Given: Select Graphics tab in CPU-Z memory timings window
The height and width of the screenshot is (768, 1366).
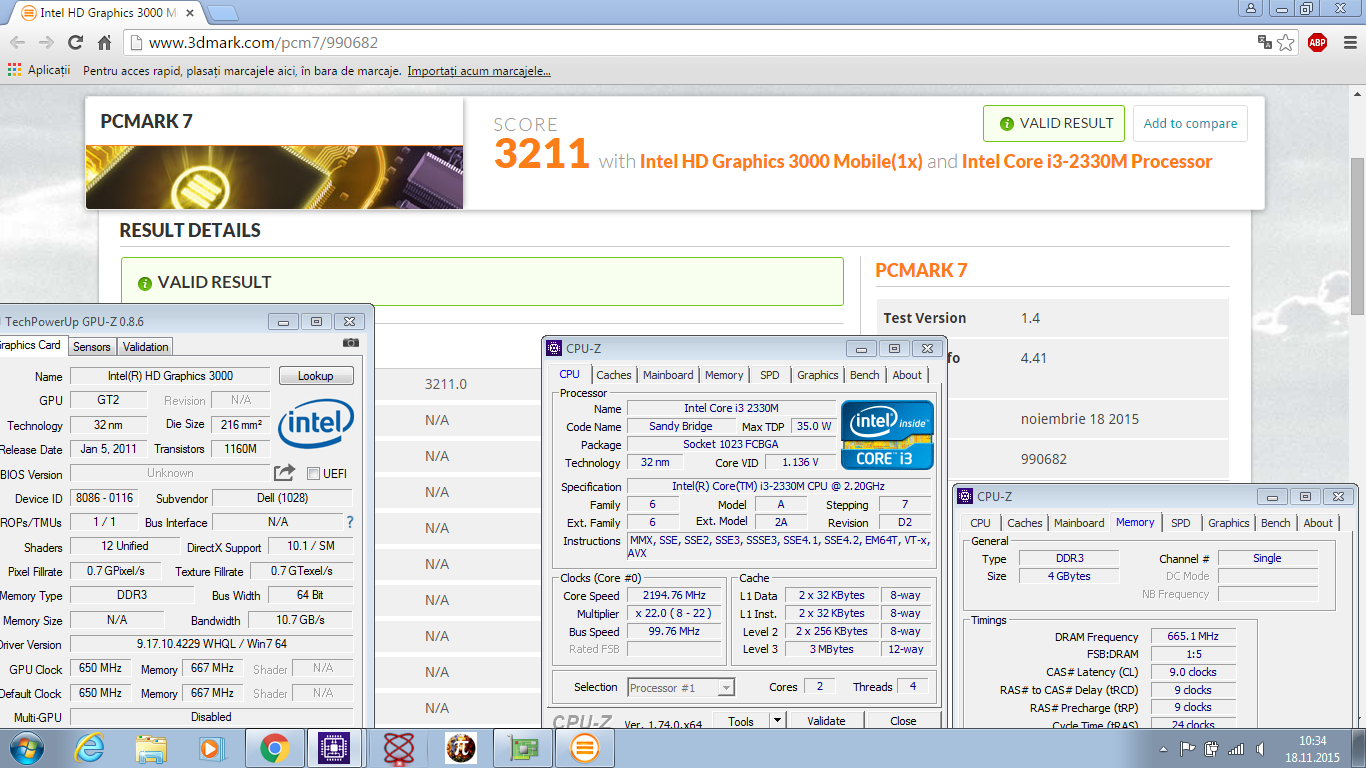Looking at the screenshot, I should [x=1229, y=523].
